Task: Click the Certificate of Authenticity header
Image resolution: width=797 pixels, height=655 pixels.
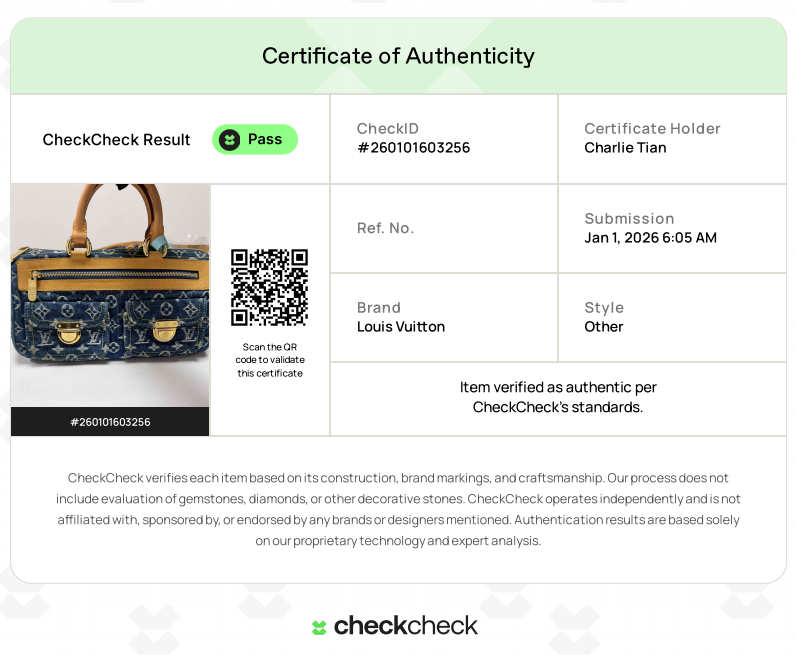Action: [398, 56]
